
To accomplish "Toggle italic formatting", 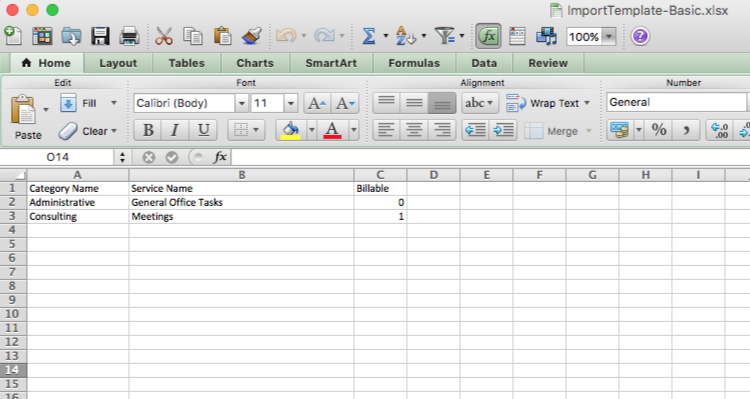I will tap(175, 130).
